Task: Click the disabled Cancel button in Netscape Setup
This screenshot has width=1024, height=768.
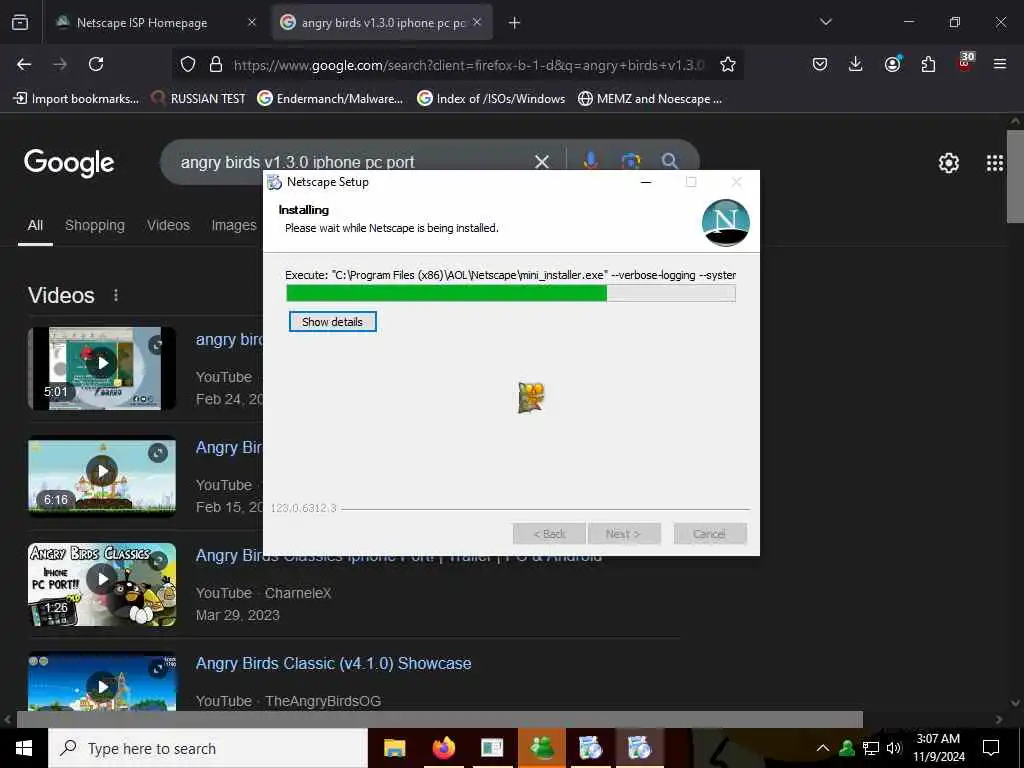Action: coord(710,534)
